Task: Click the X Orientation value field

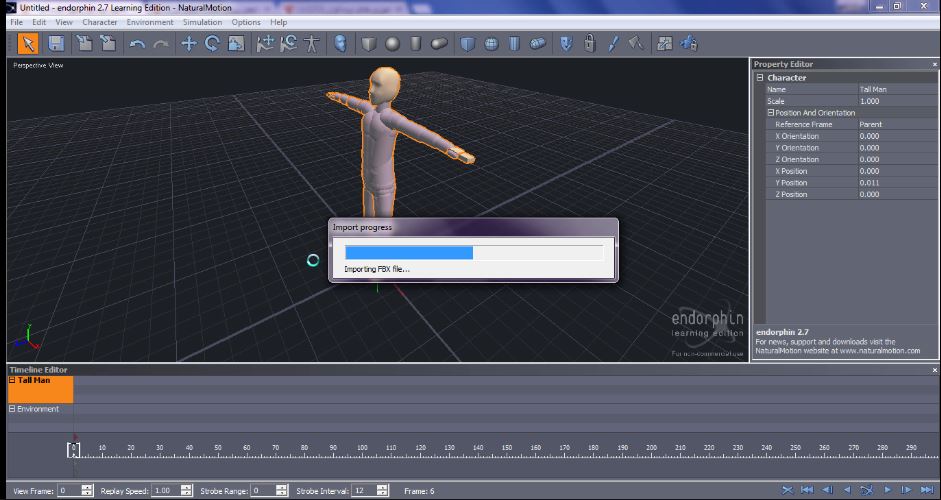Action: pos(896,136)
